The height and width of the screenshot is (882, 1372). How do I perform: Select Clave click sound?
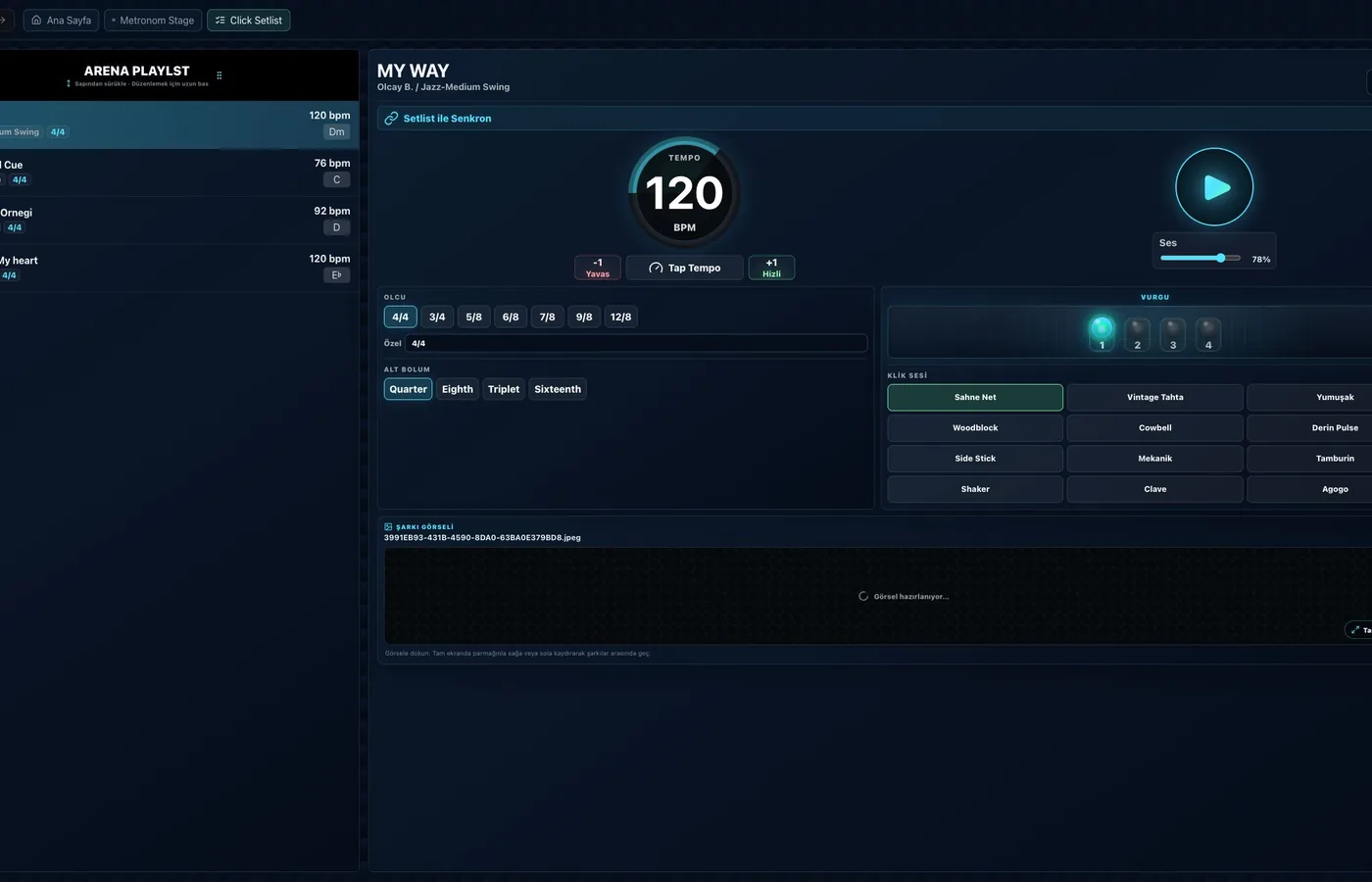click(x=1155, y=489)
